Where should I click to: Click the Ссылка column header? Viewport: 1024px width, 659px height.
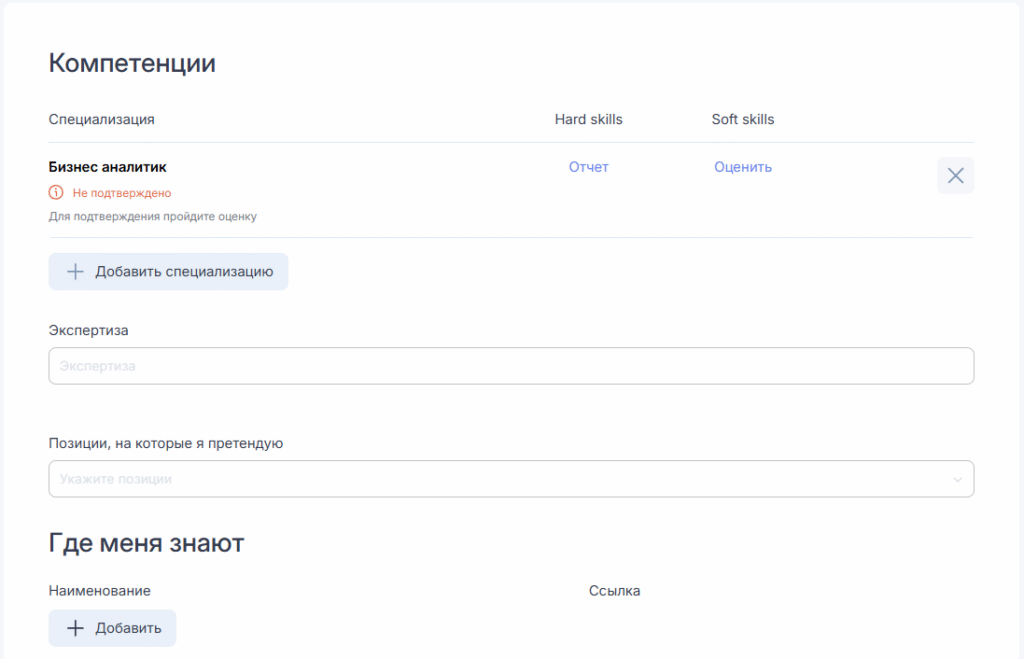pyautogui.click(x=614, y=591)
